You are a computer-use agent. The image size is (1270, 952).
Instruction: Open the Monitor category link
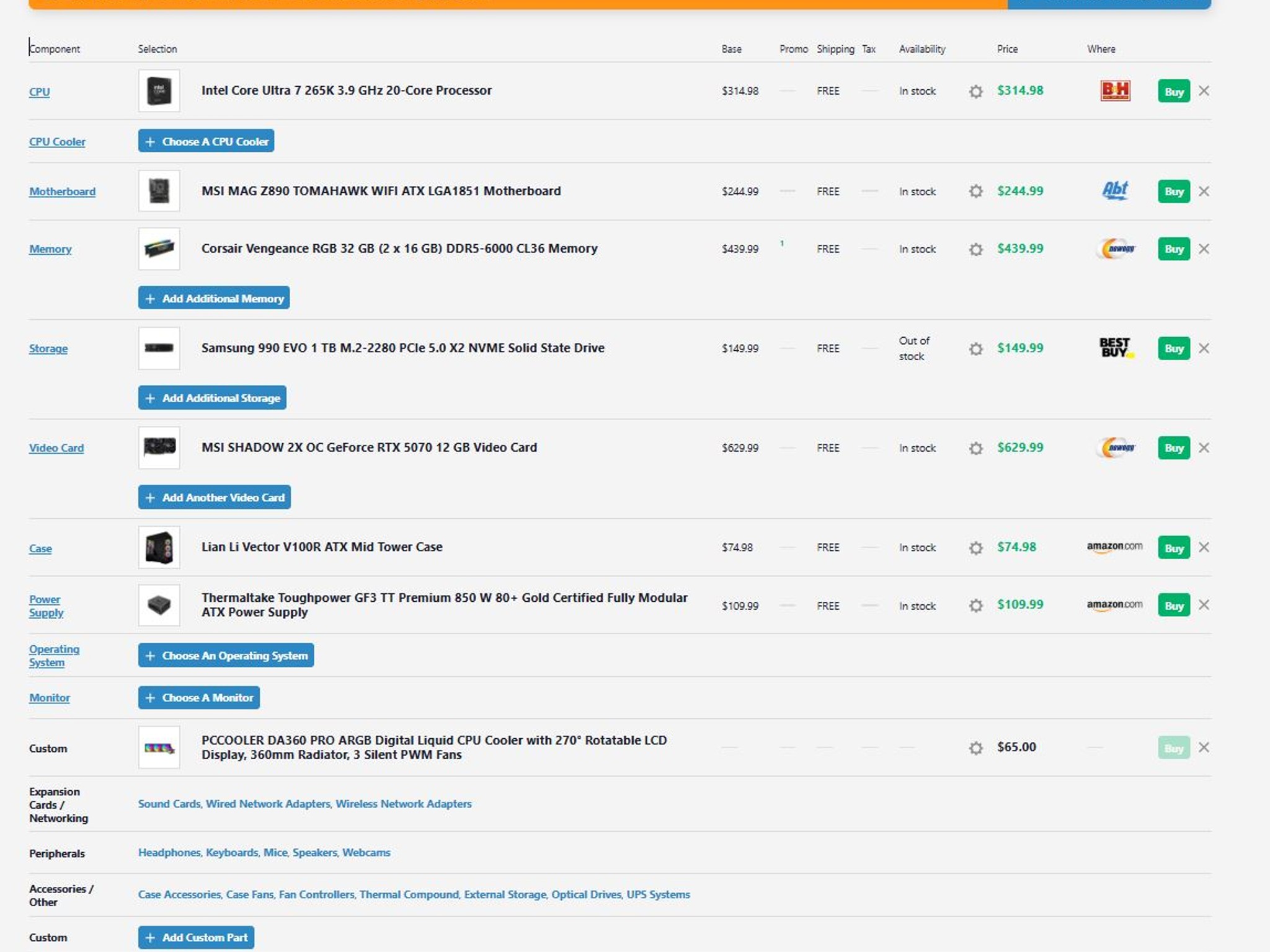[x=50, y=697]
